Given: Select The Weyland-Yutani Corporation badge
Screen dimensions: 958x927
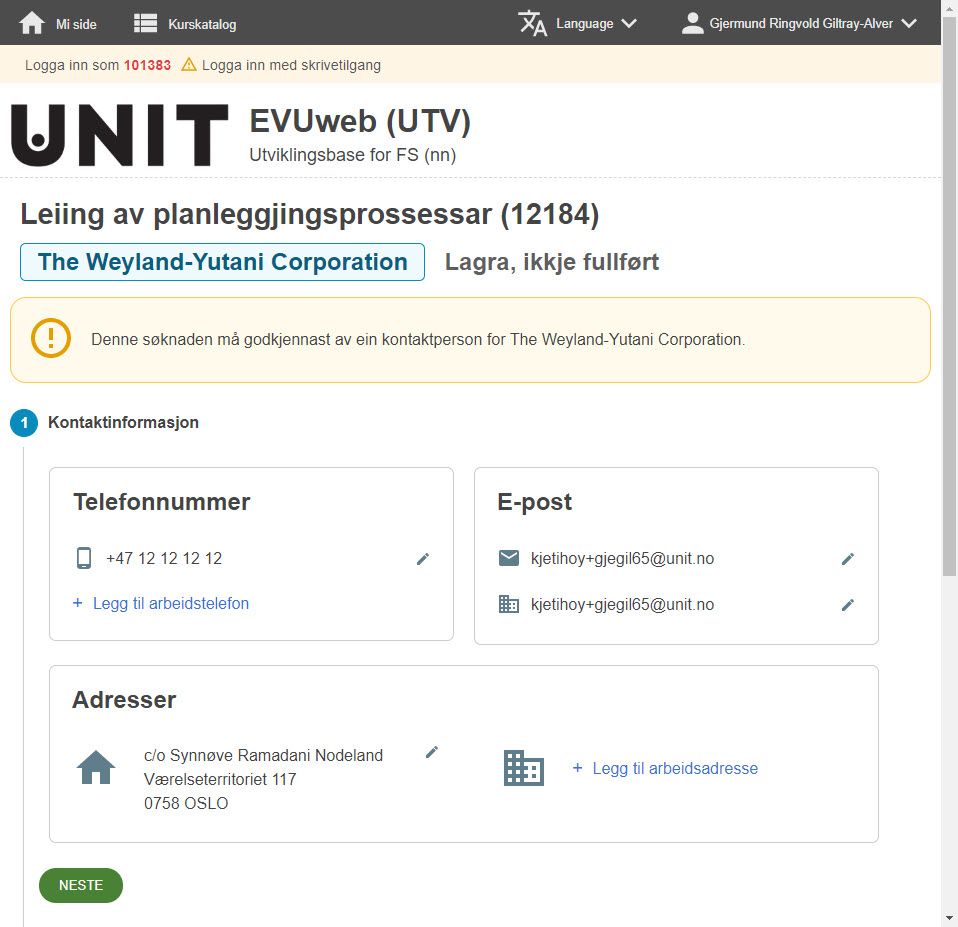Looking at the screenshot, I should click(222, 262).
